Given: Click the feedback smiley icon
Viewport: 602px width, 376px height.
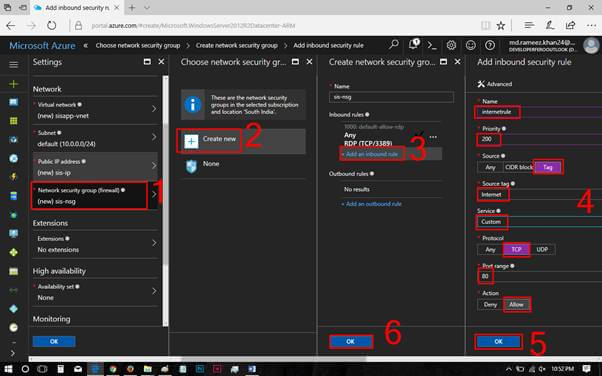Looking at the screenshot, I should point(470,45).
